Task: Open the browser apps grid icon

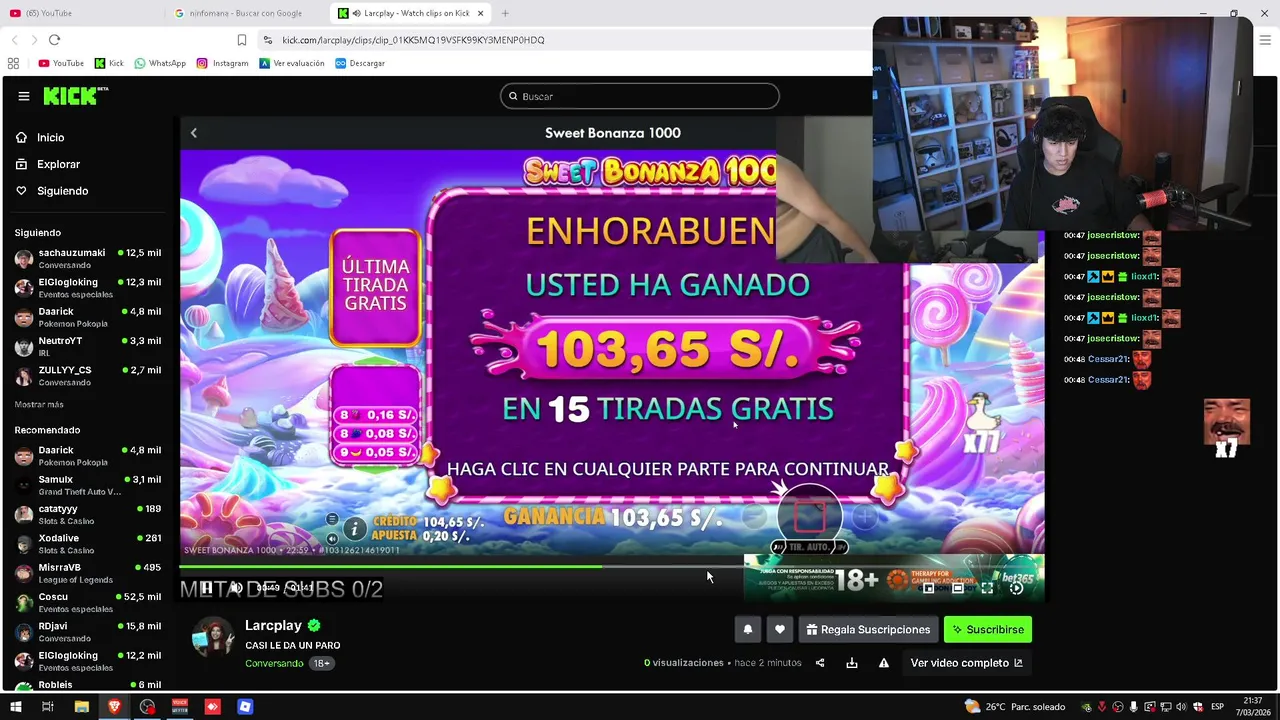Action: tap(13, 63)
